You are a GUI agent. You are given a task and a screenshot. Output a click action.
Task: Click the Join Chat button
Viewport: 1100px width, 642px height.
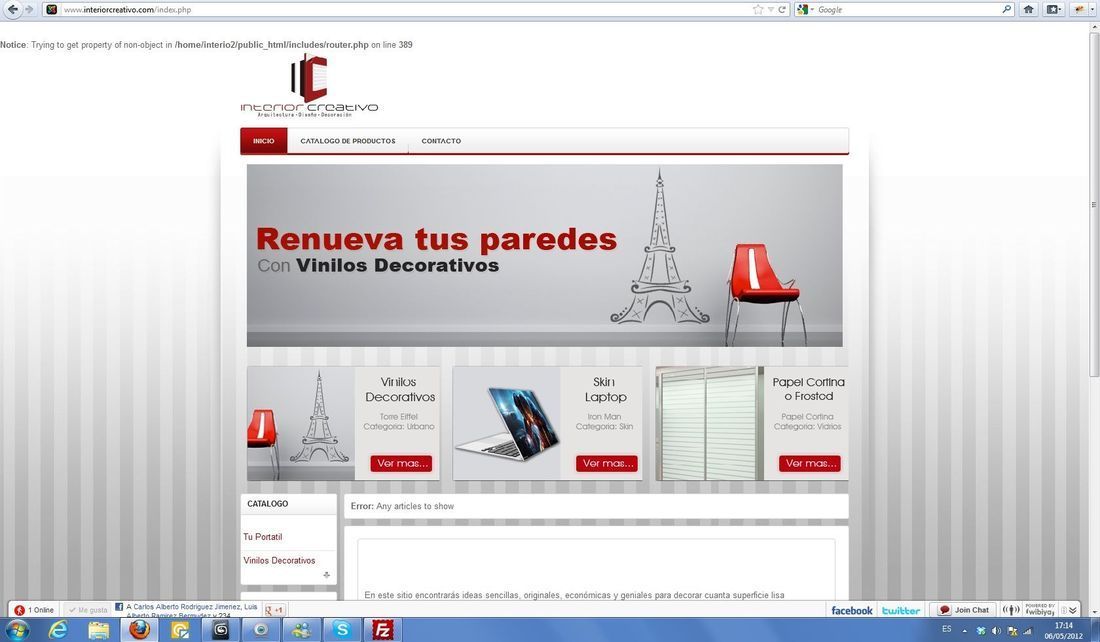click(x=964, y=610)
